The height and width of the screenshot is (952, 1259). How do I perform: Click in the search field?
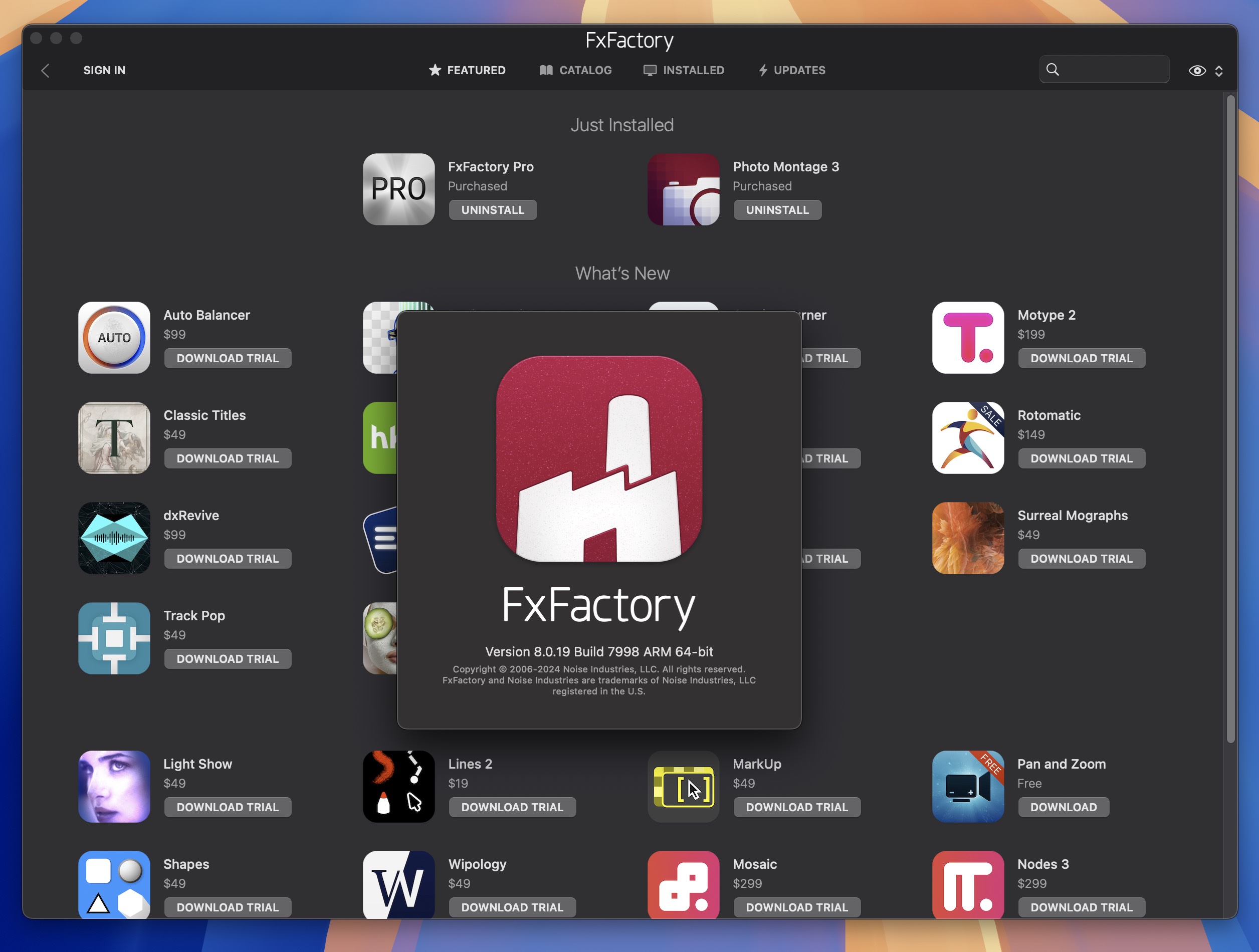1104,70
